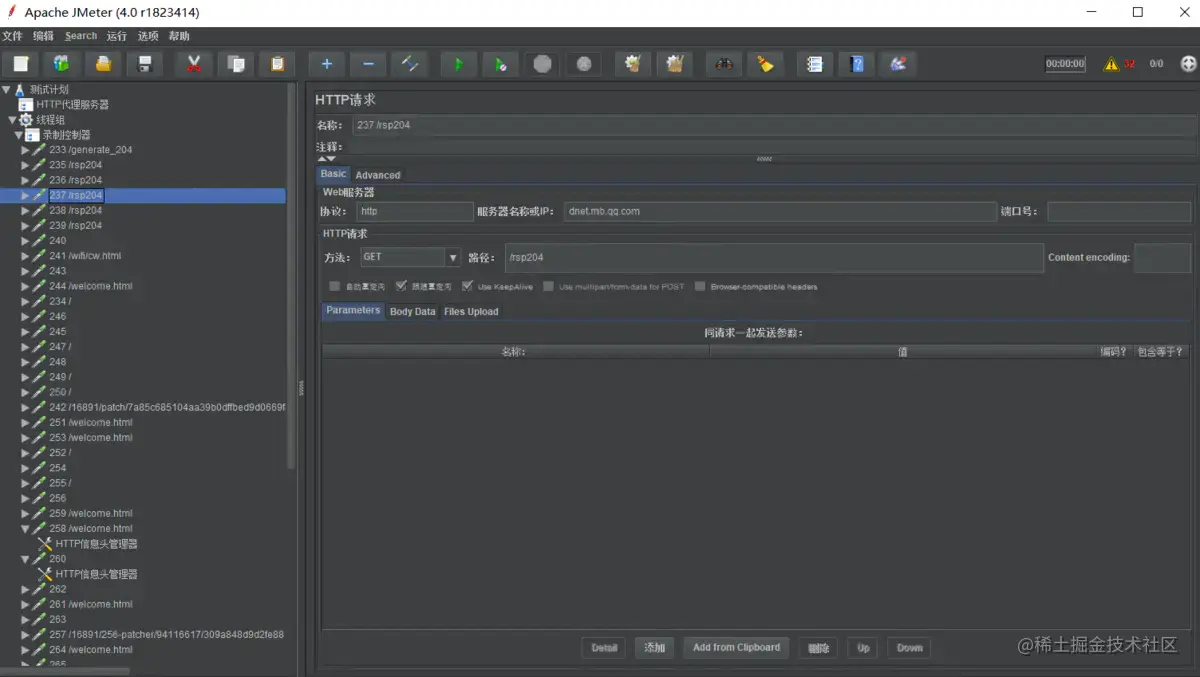
Task: Click the 路径 field containing /rsp204
Action: (x=774, y=258)
